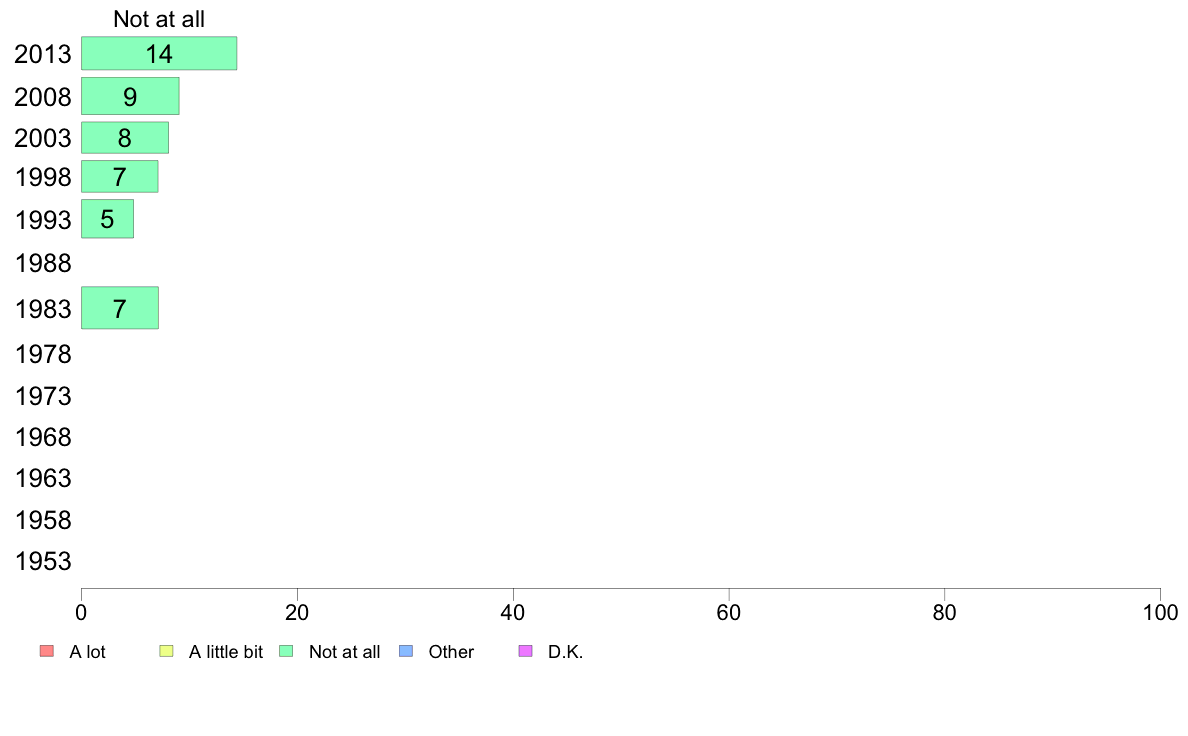Viewport: 1188px width, 736px height.
Task: Select the 2003 bar showing 8
Action: 125,138
